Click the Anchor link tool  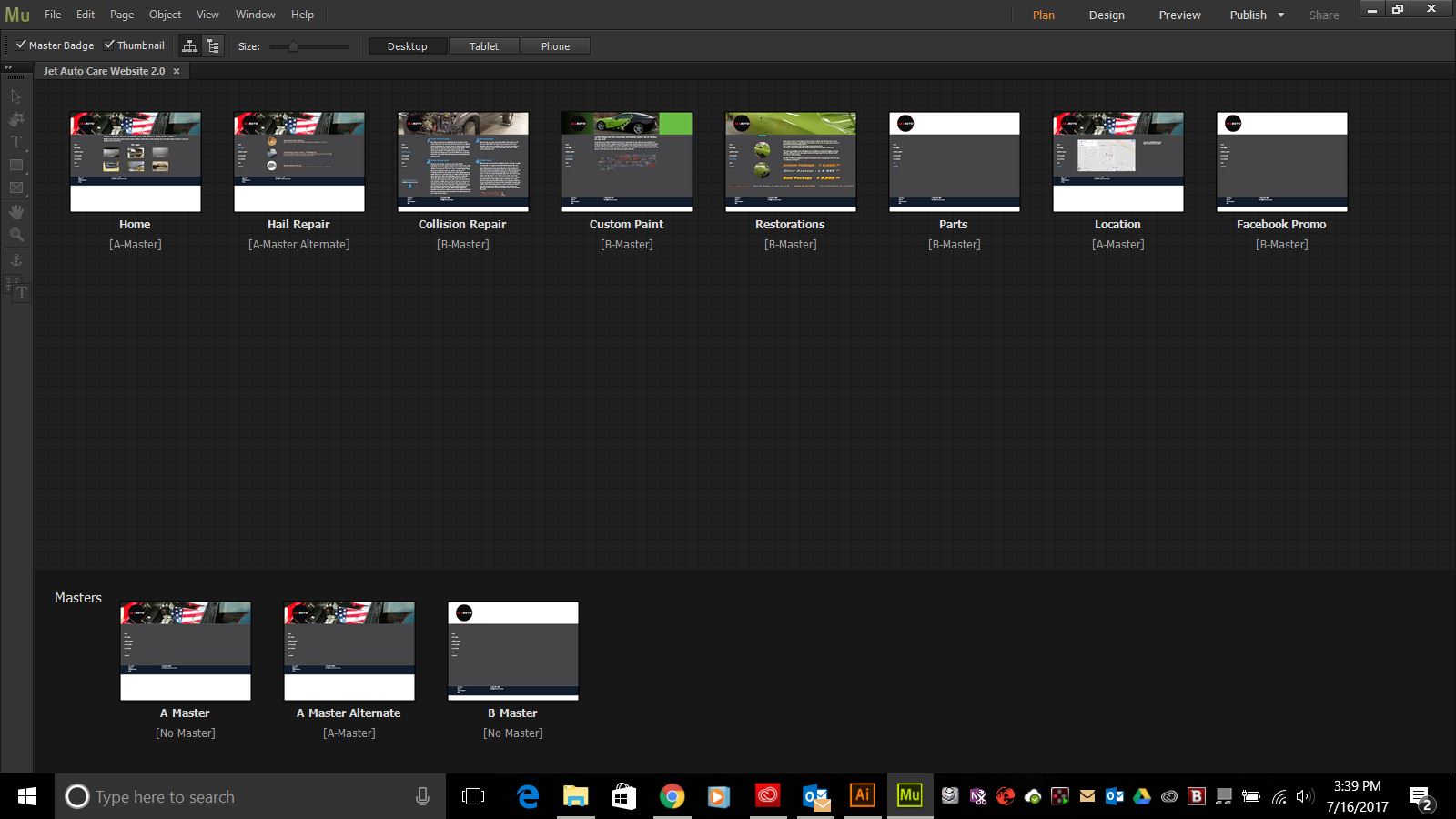click(16, 259)
